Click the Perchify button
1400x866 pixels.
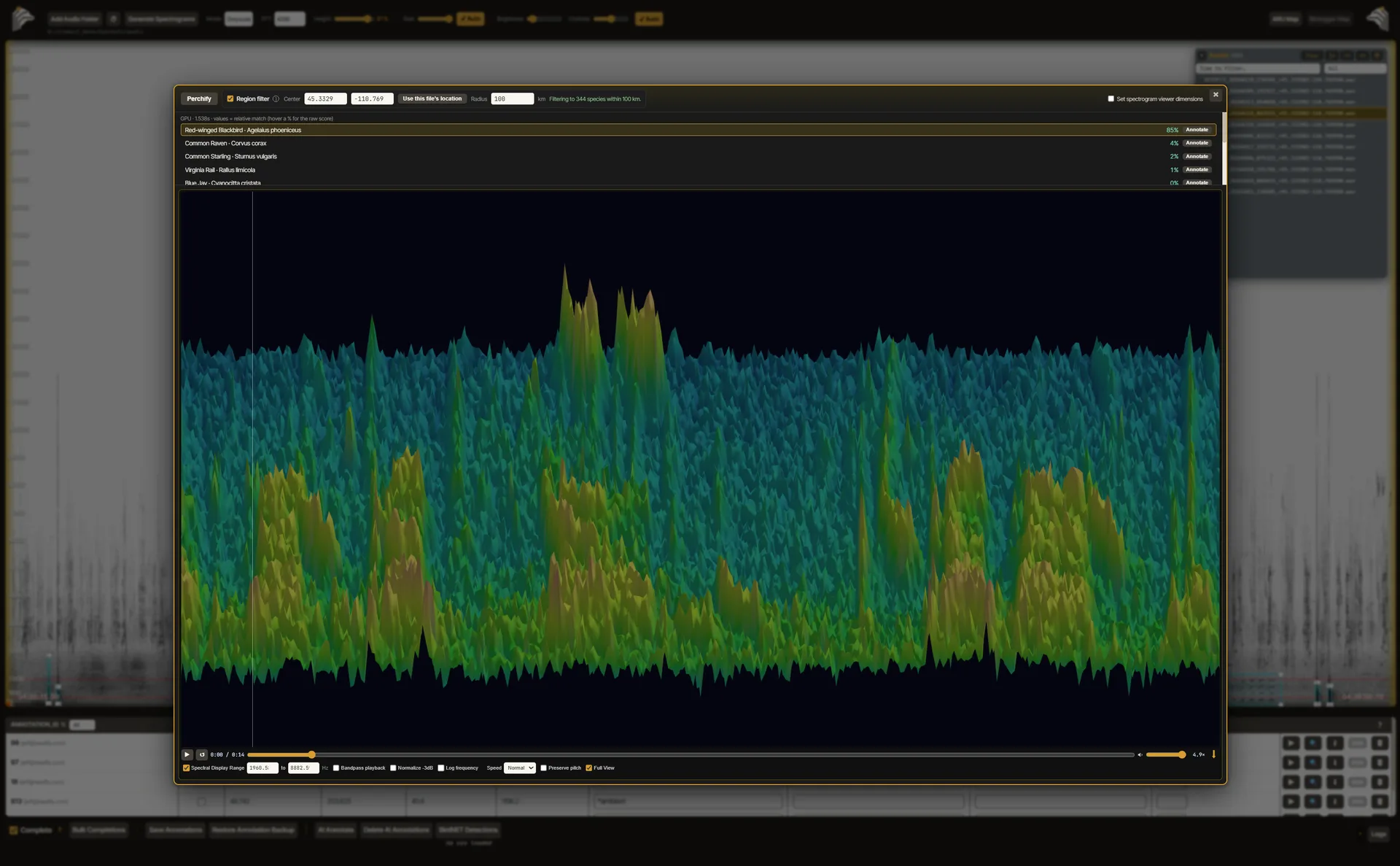tap(199, 98)
